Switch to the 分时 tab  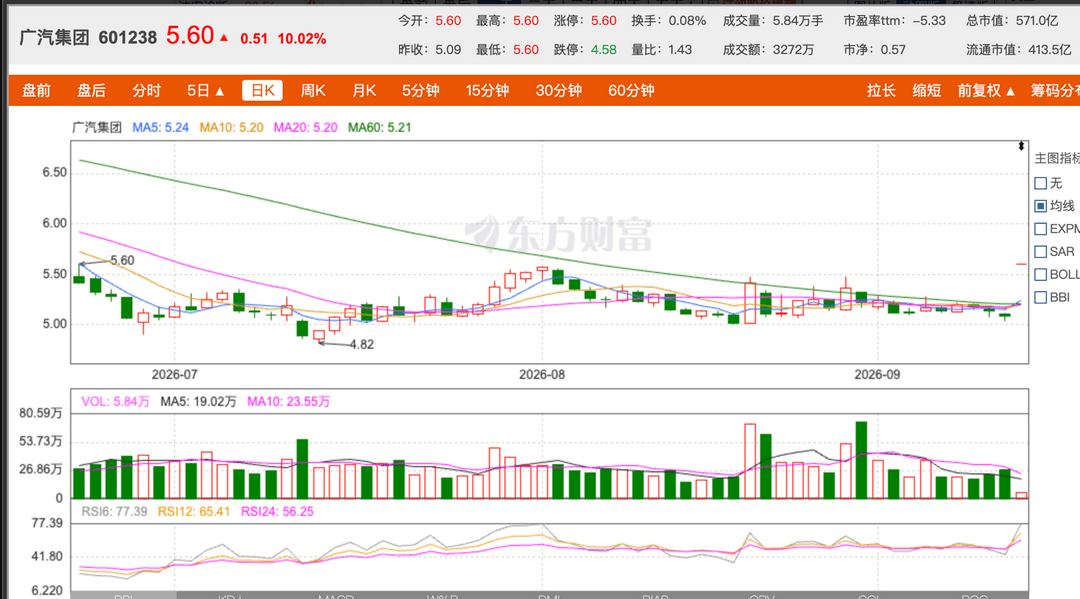click(147, 90)
